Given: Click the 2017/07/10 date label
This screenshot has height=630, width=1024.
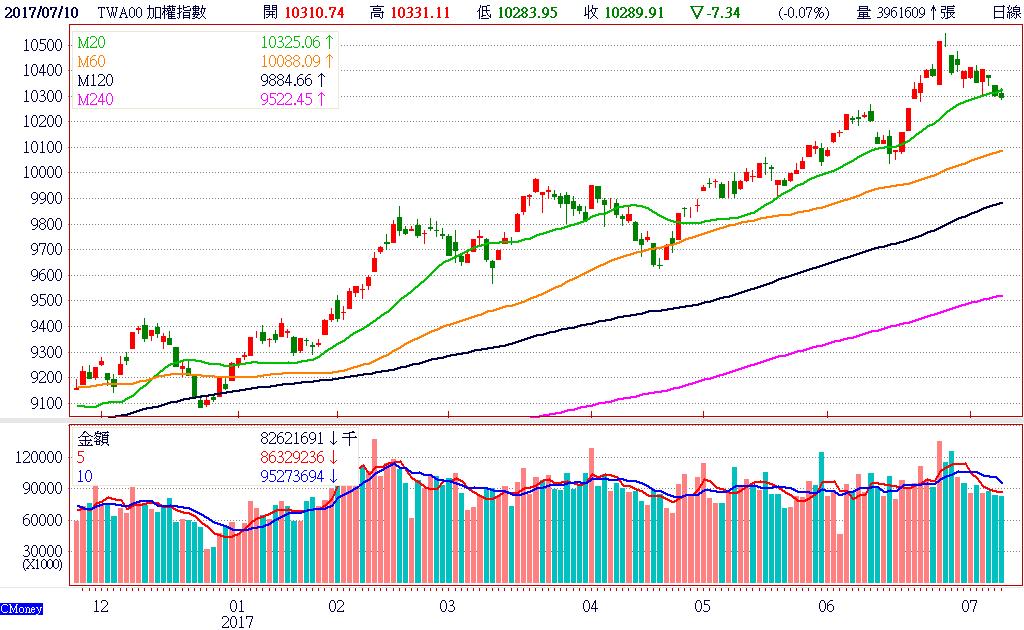Looking at the screenshot, I should (x=41, y=13).
